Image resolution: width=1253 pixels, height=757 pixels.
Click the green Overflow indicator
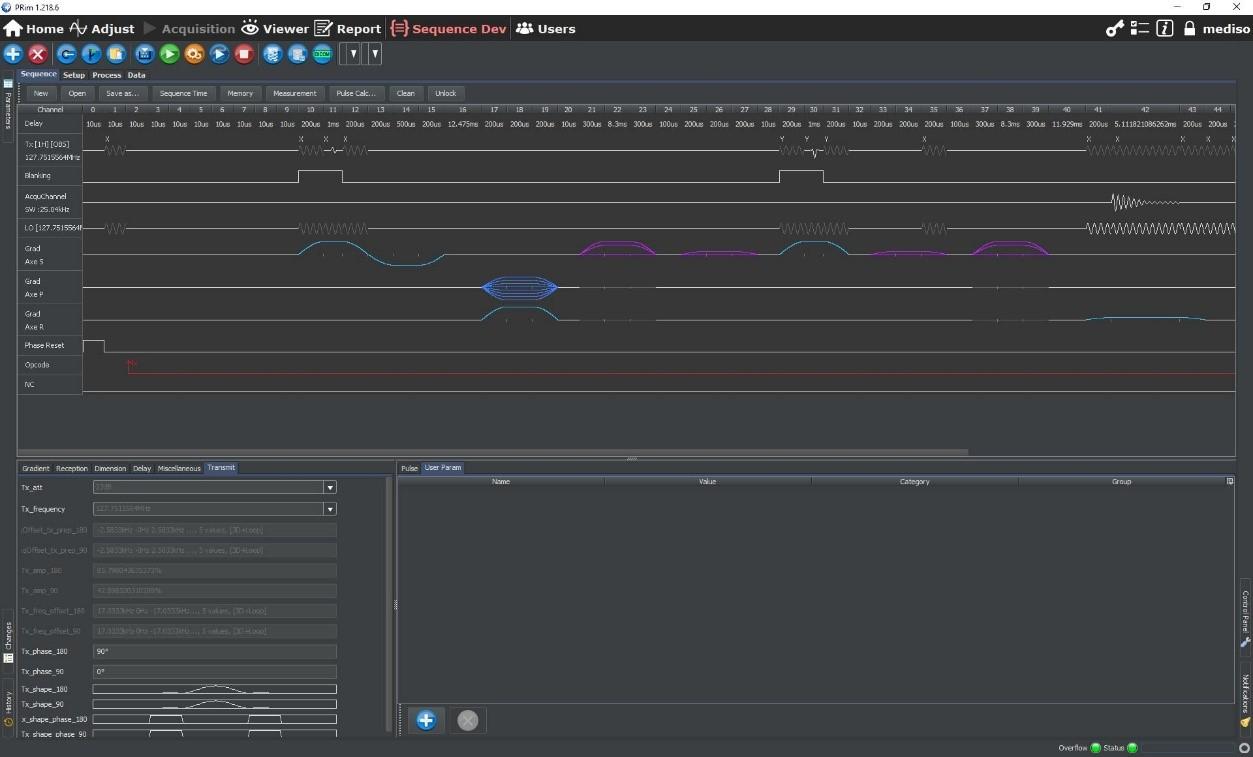[1095, 748]
